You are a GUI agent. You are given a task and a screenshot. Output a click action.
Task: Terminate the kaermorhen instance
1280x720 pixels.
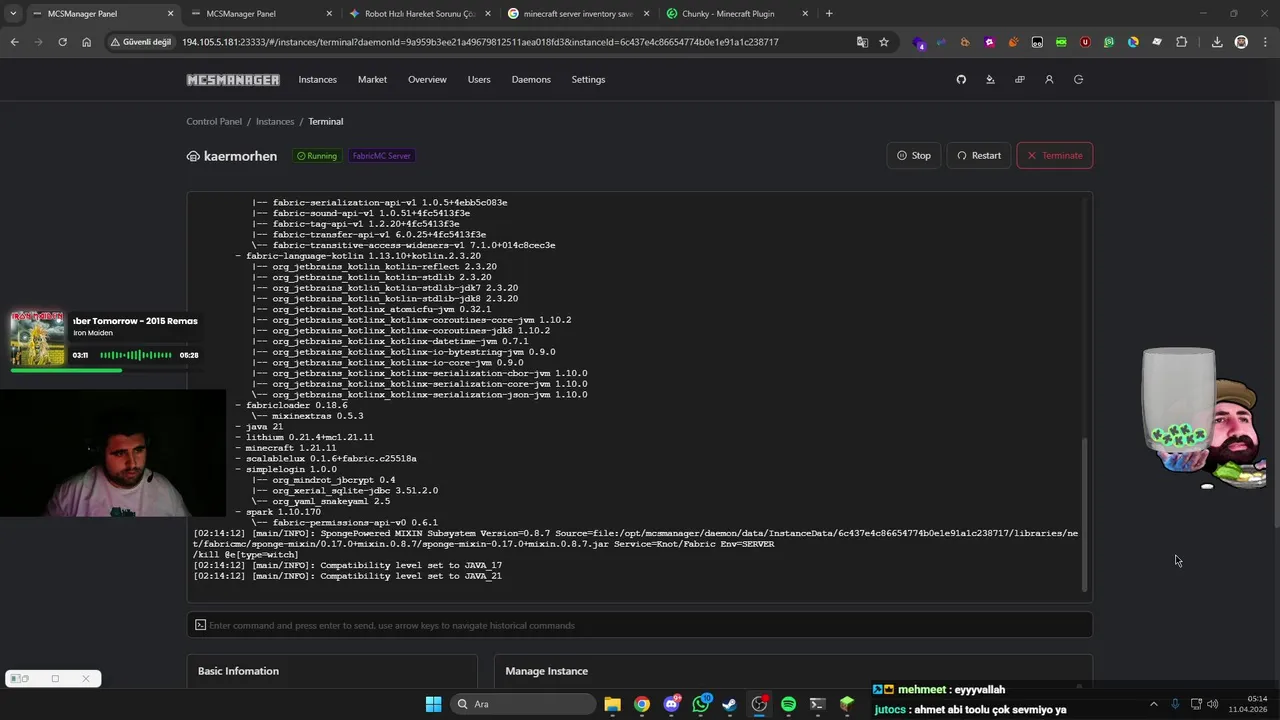click(1055, 155)
